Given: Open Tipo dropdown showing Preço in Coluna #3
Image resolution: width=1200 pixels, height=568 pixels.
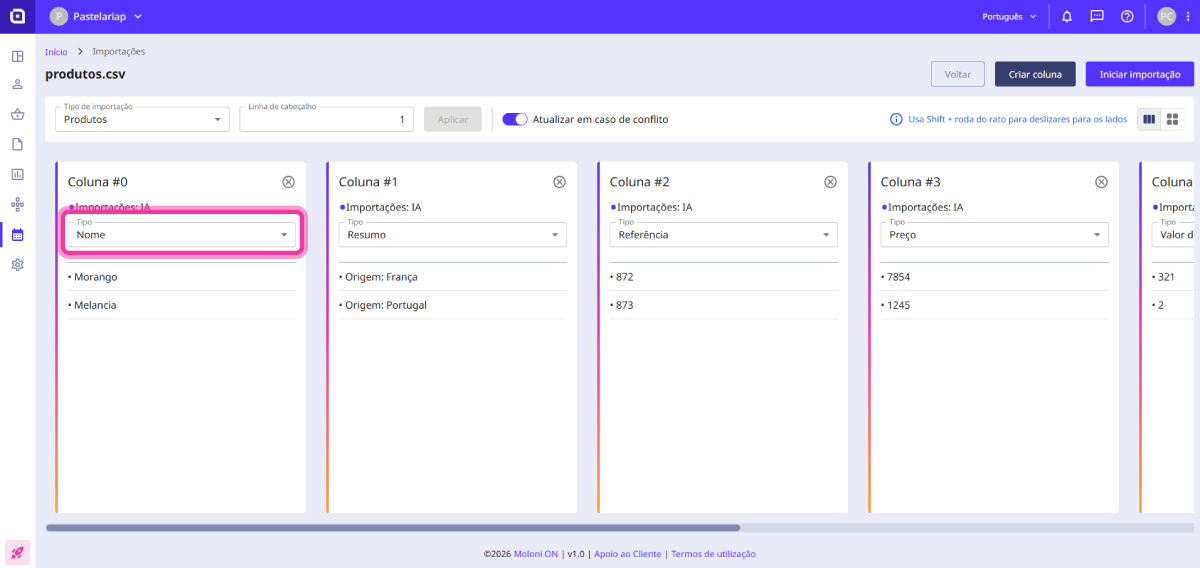Looking at the screenshot, I should 994,234.
